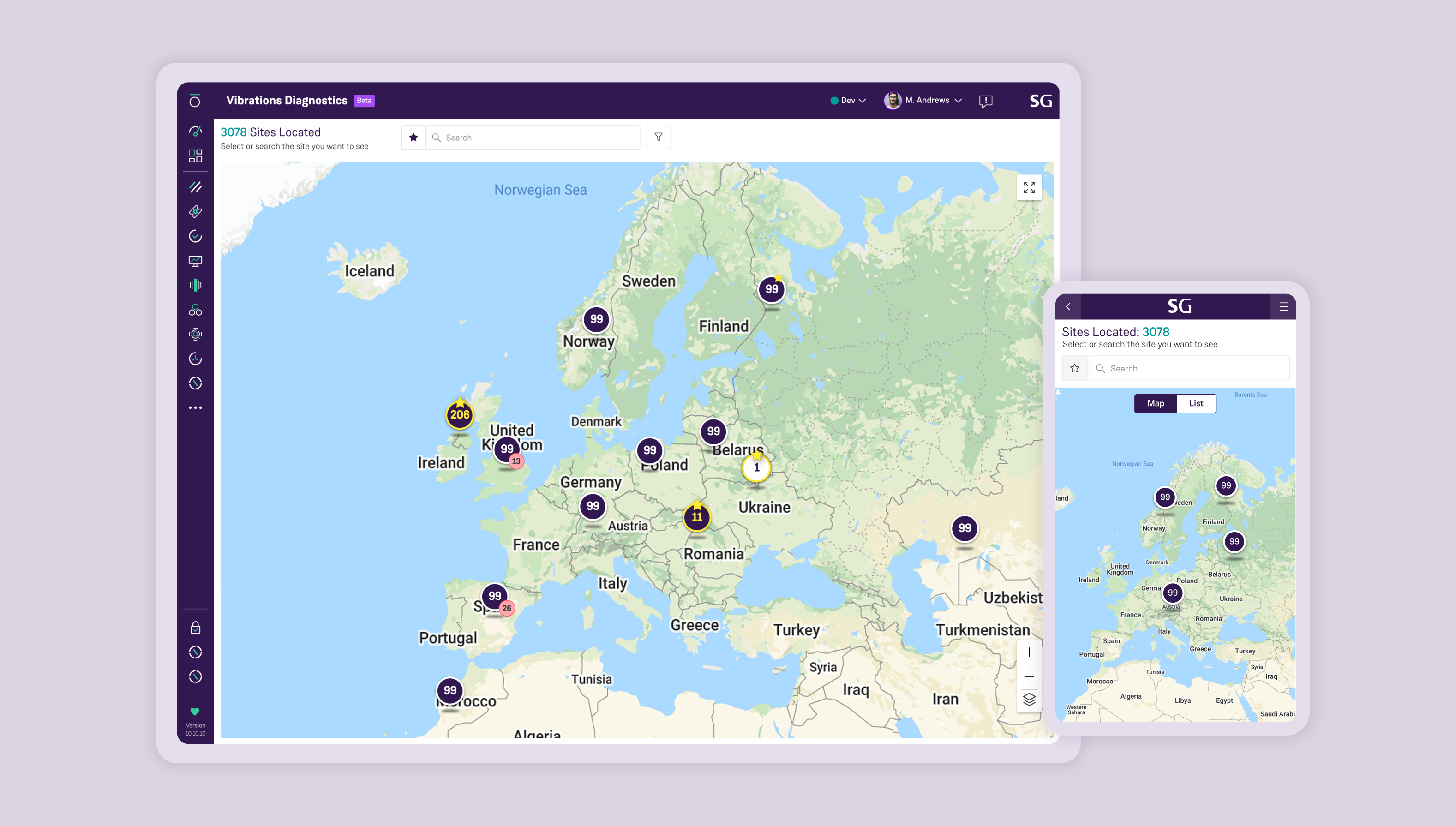Toggle the desktop favorites star filter
The image size is (1456, 826).
413,138
